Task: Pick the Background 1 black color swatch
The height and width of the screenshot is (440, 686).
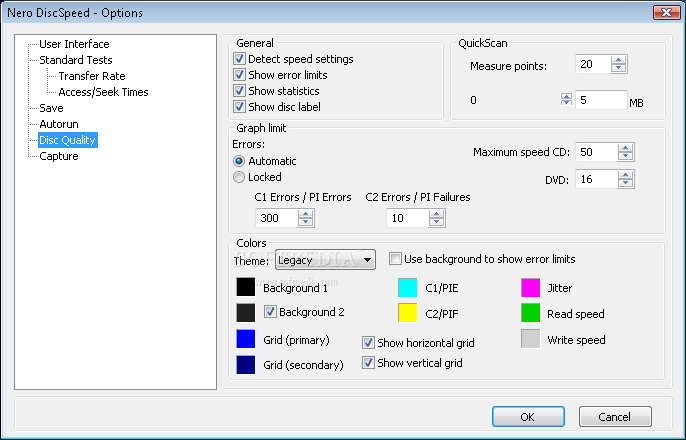Action: tap(245, 287)
